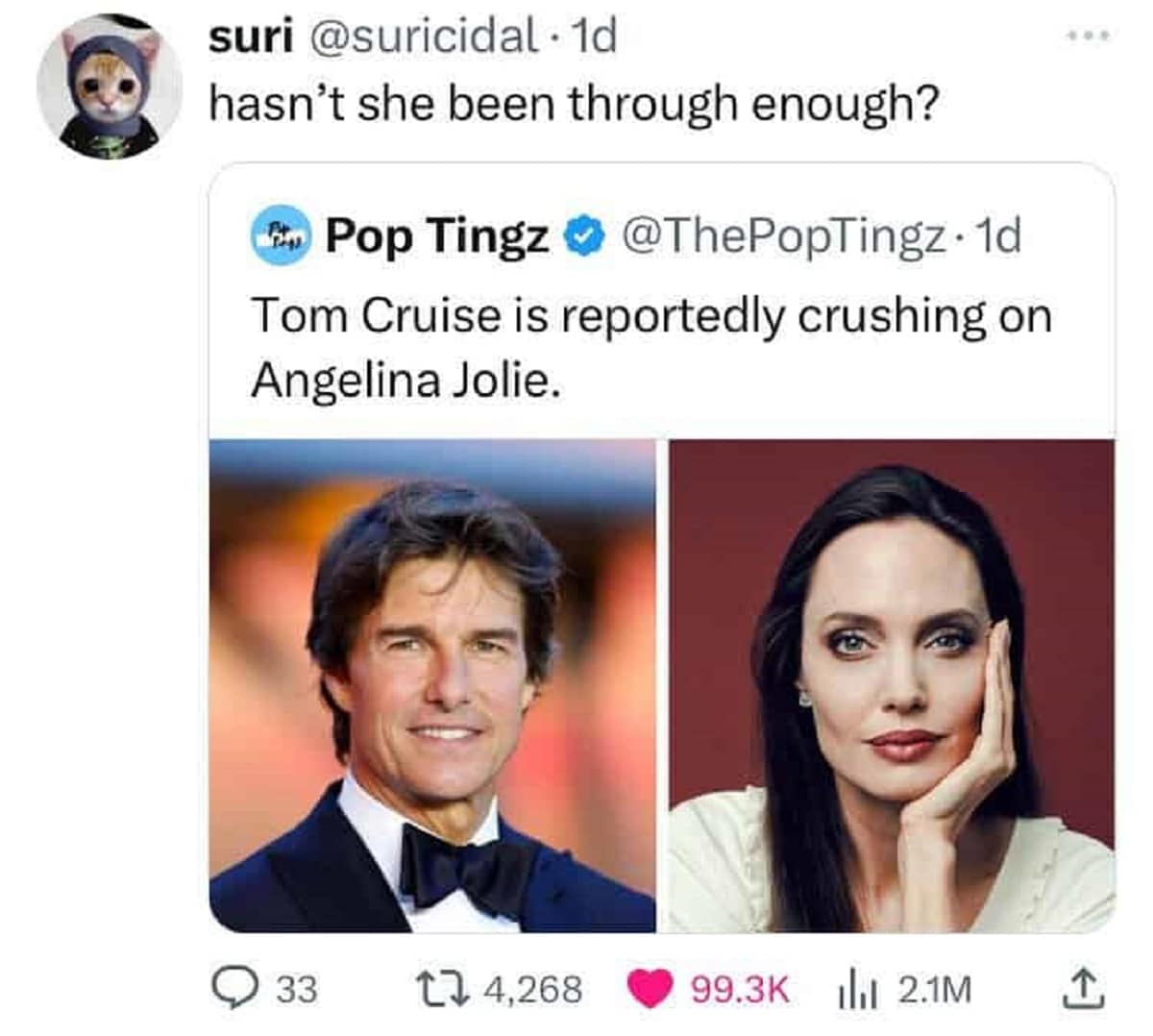
Task: Click the suri display name
Action: [x=250, y=37]
